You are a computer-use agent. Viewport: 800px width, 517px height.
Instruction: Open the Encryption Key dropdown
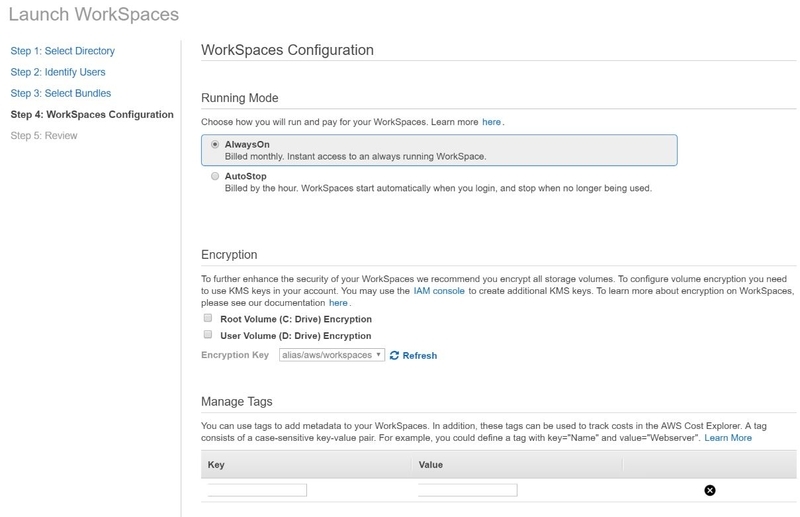(x=332, y=355)
